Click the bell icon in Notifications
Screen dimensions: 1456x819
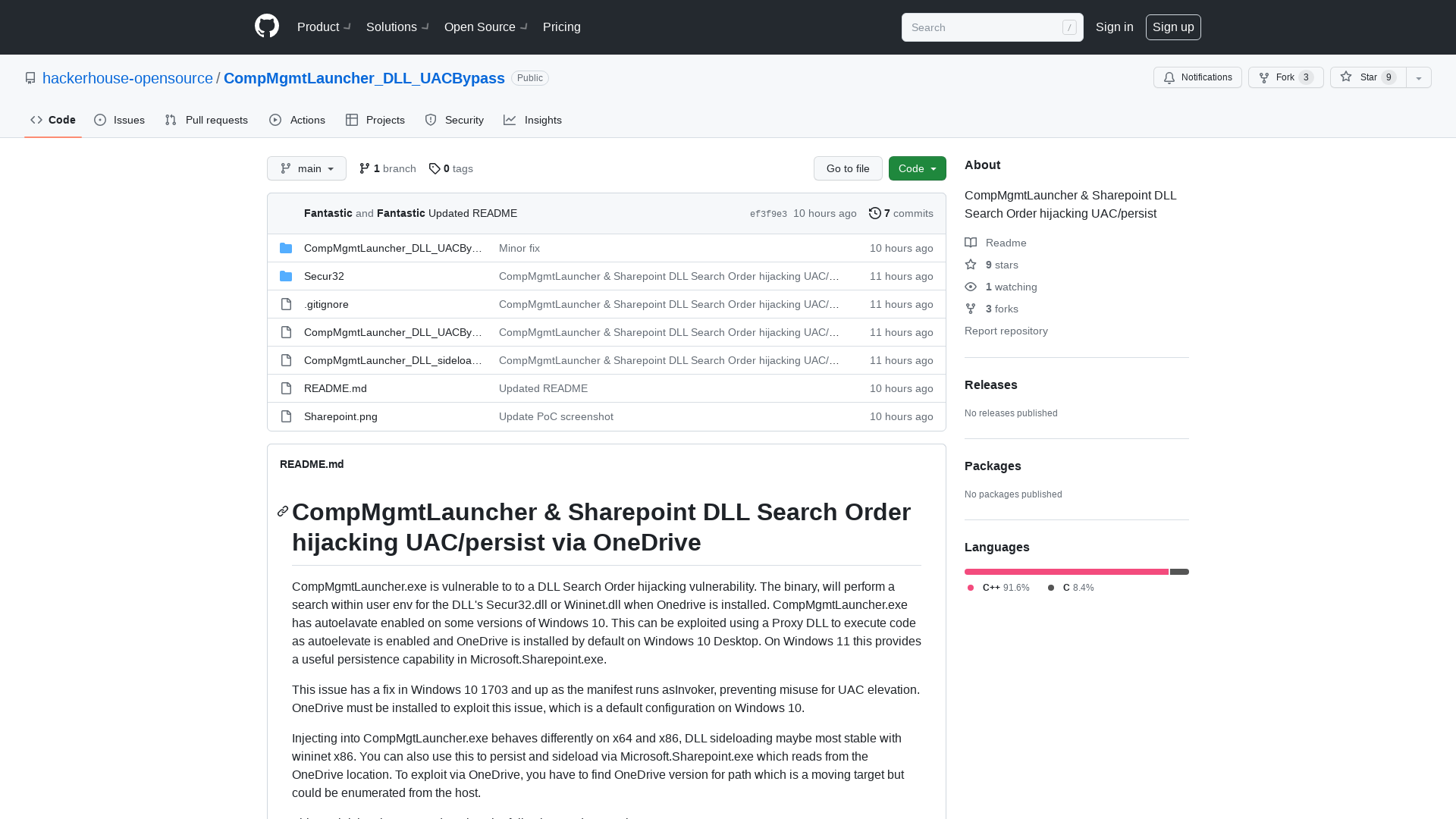1169,77
